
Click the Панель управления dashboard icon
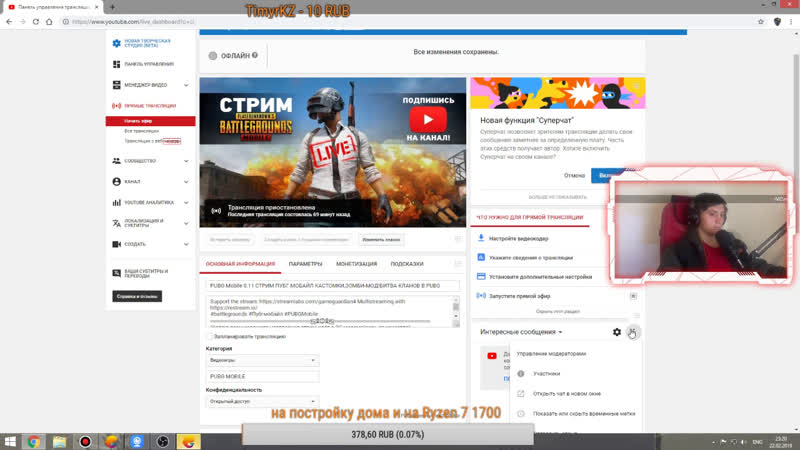116,64
